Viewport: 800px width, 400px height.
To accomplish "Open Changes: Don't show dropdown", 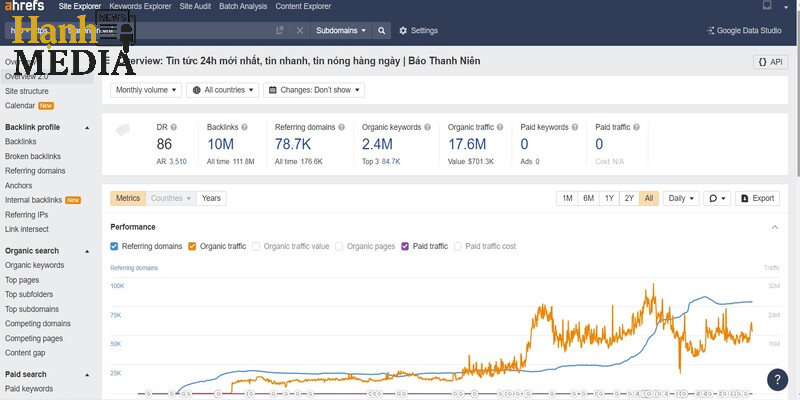I will [x=314, y=90].
